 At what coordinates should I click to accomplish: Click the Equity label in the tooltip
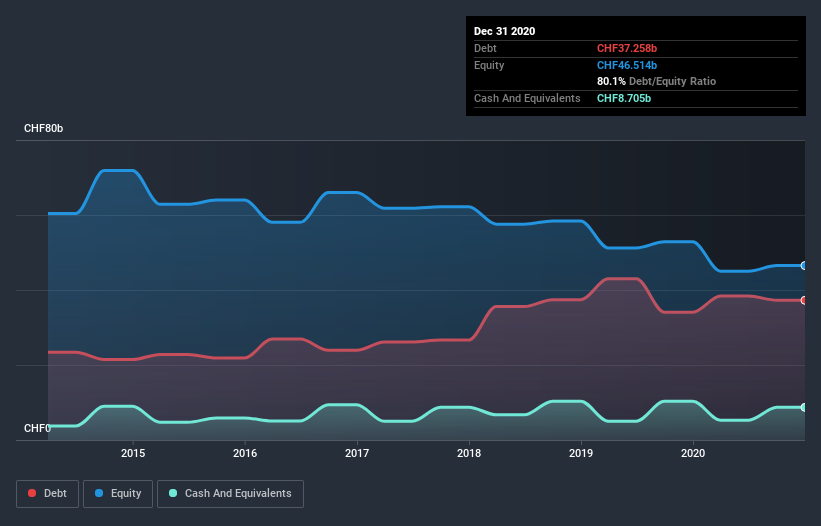coord(489,65)
